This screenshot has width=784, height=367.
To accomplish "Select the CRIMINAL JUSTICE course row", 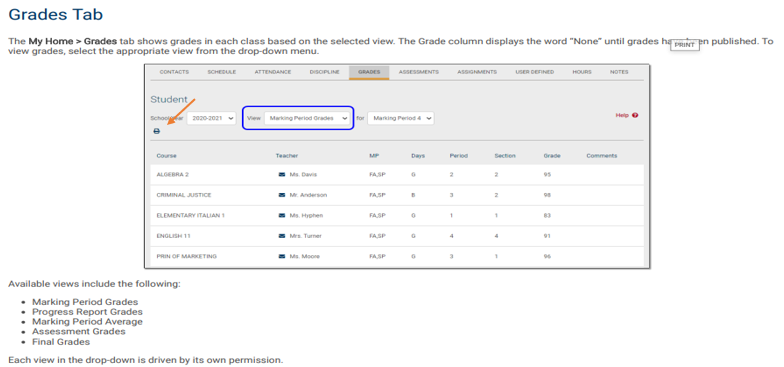I will (x=397, y=195).
